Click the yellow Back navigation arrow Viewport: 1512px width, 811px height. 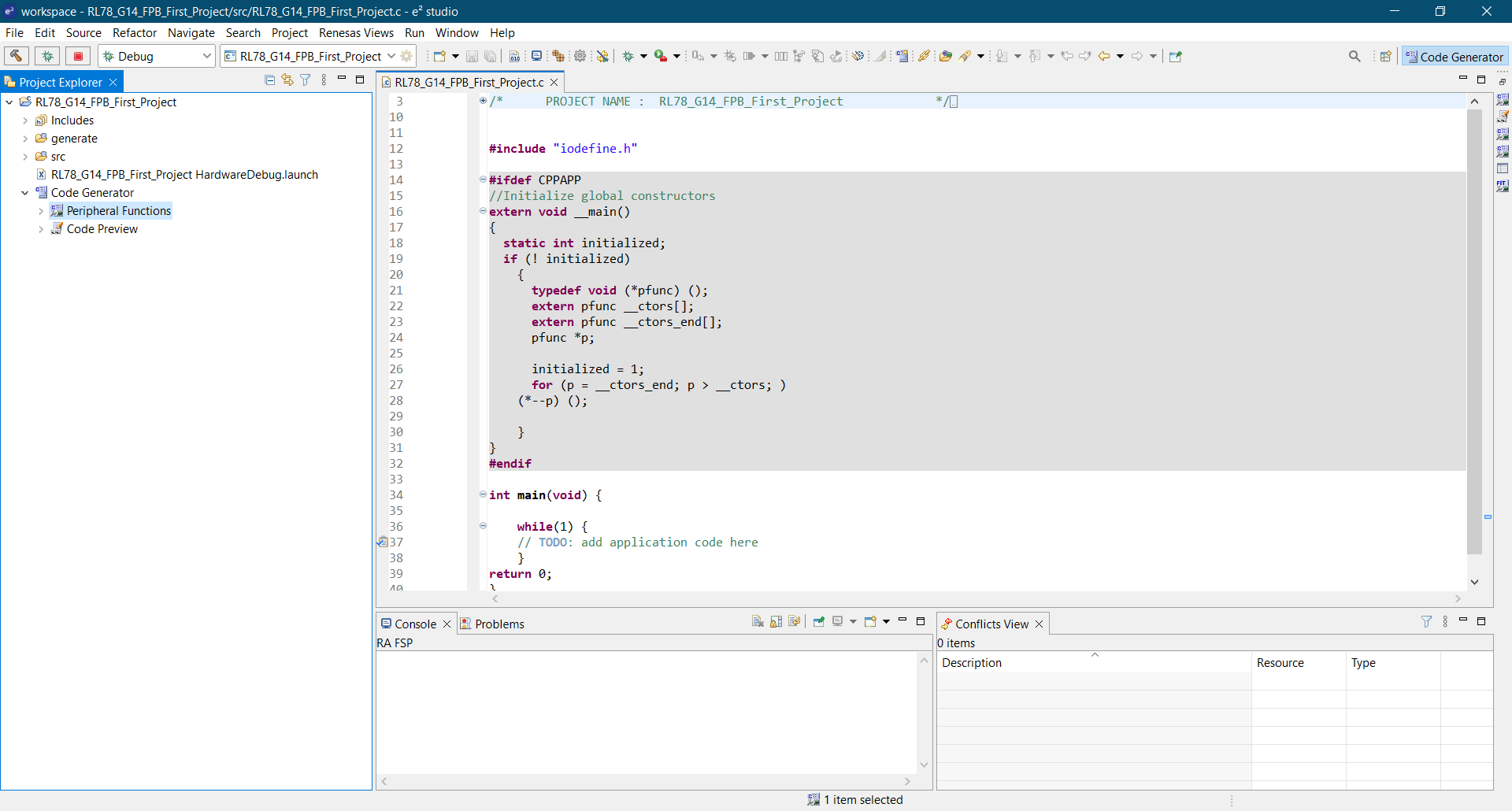1104,56
